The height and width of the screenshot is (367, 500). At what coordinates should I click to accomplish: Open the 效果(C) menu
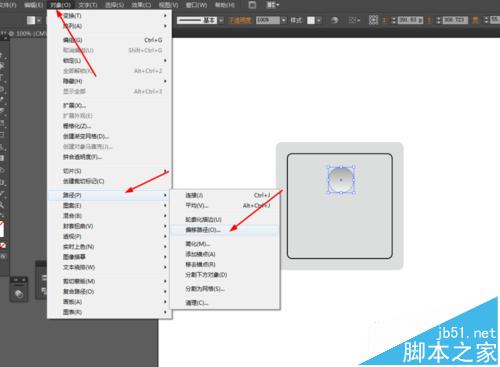[141, 5]
